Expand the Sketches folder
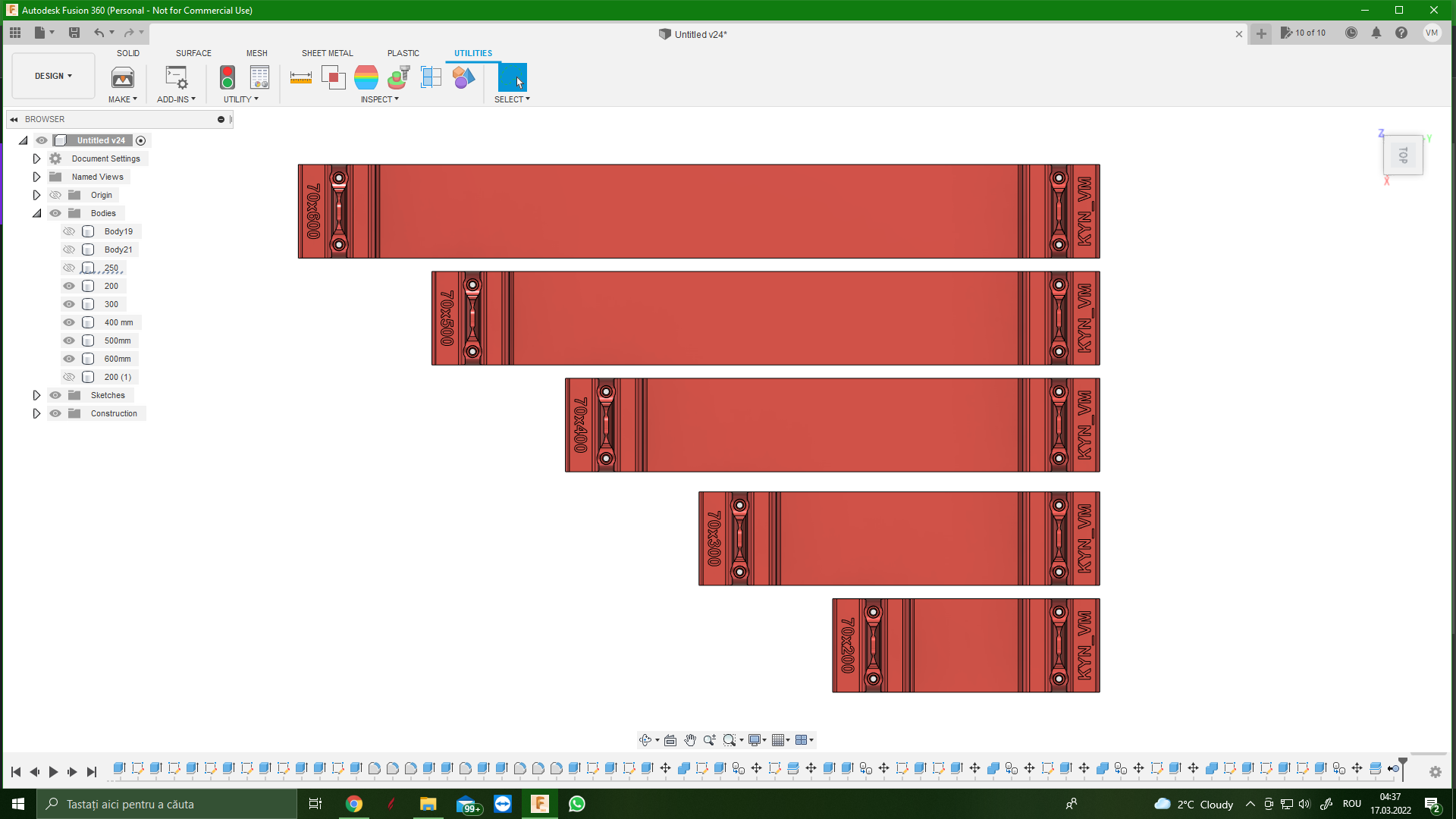 click(x=36, y=395)
